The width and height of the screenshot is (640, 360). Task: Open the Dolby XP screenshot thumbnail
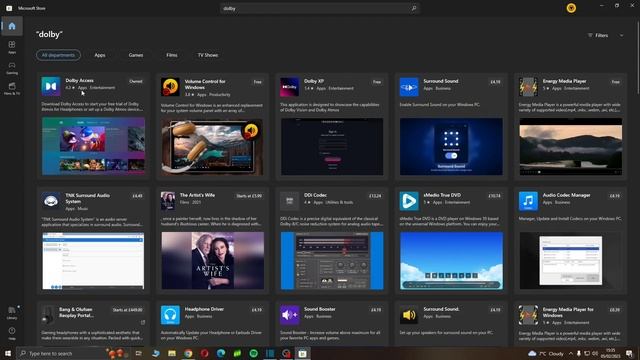pyautogui.click(x=332, y=147)
